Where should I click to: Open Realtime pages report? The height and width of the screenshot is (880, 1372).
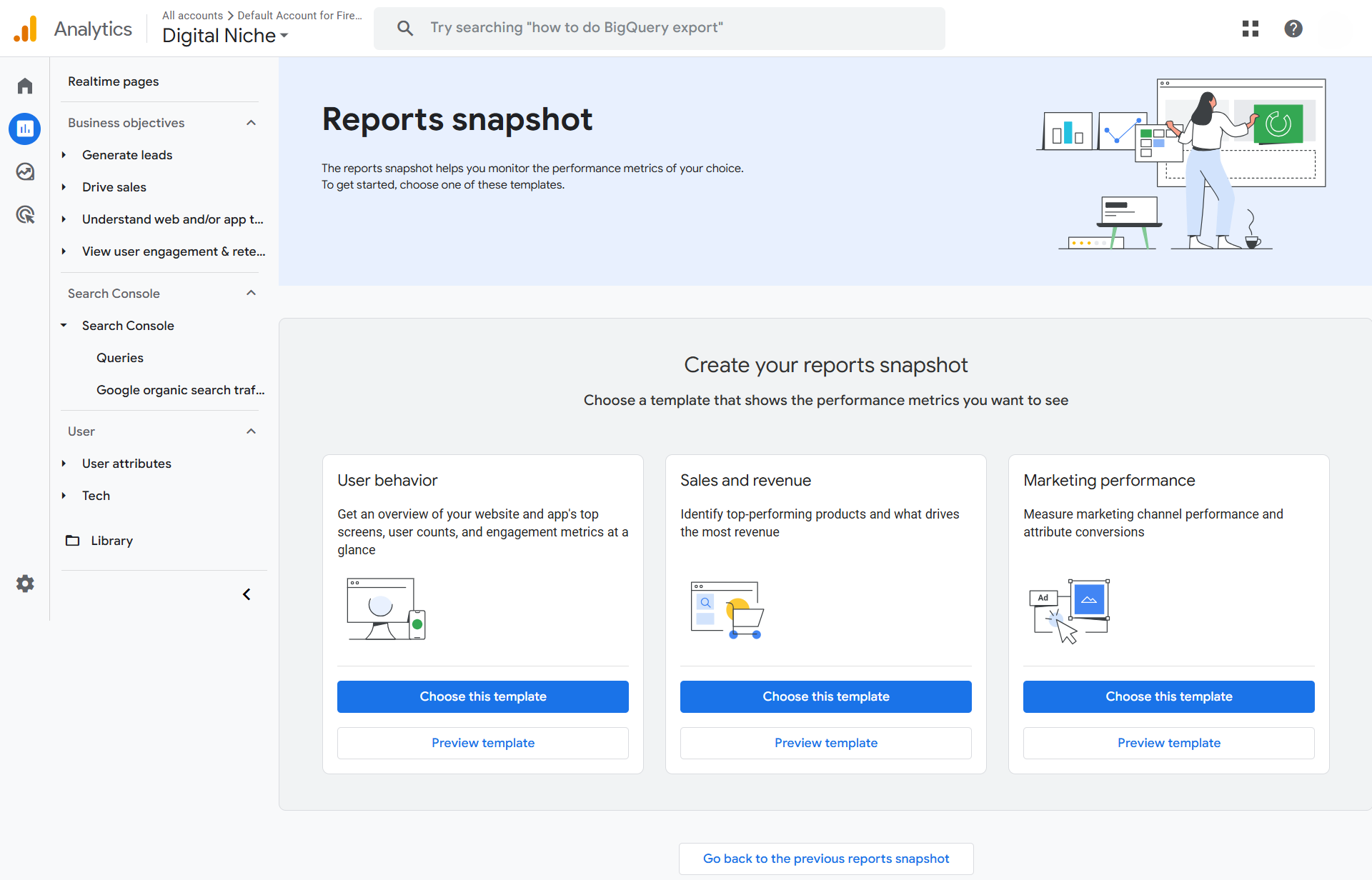(114, 81)
